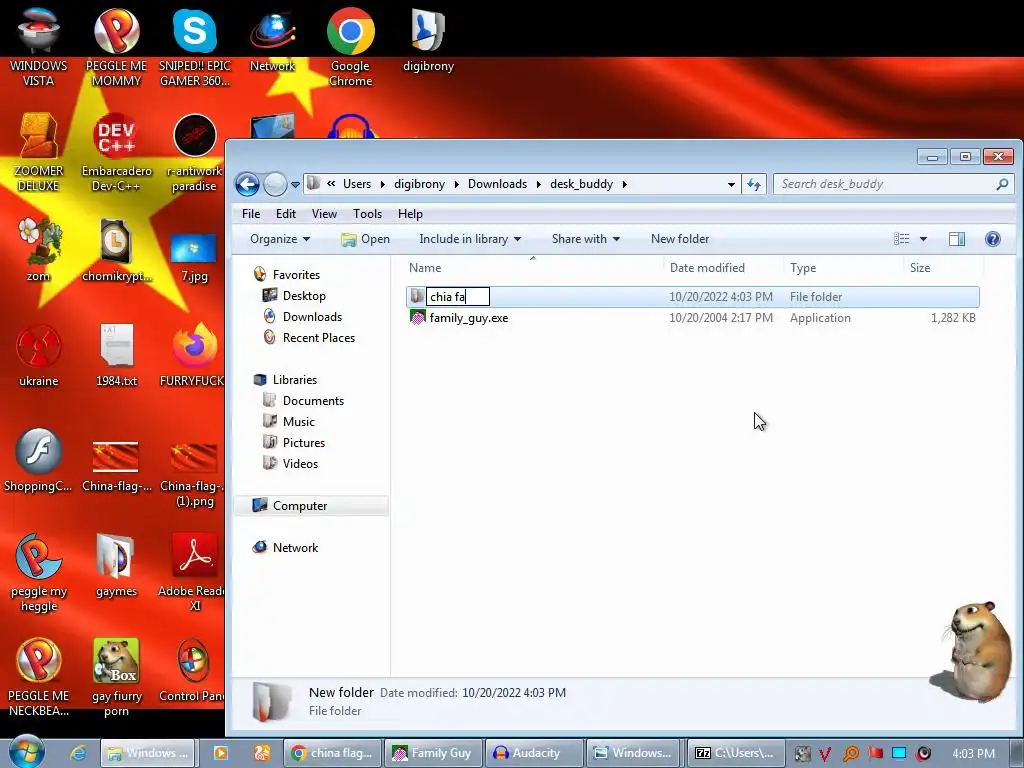Click the Refresh button next to the address bar
The image size is (1024, 768).
(x=754, y=184)
